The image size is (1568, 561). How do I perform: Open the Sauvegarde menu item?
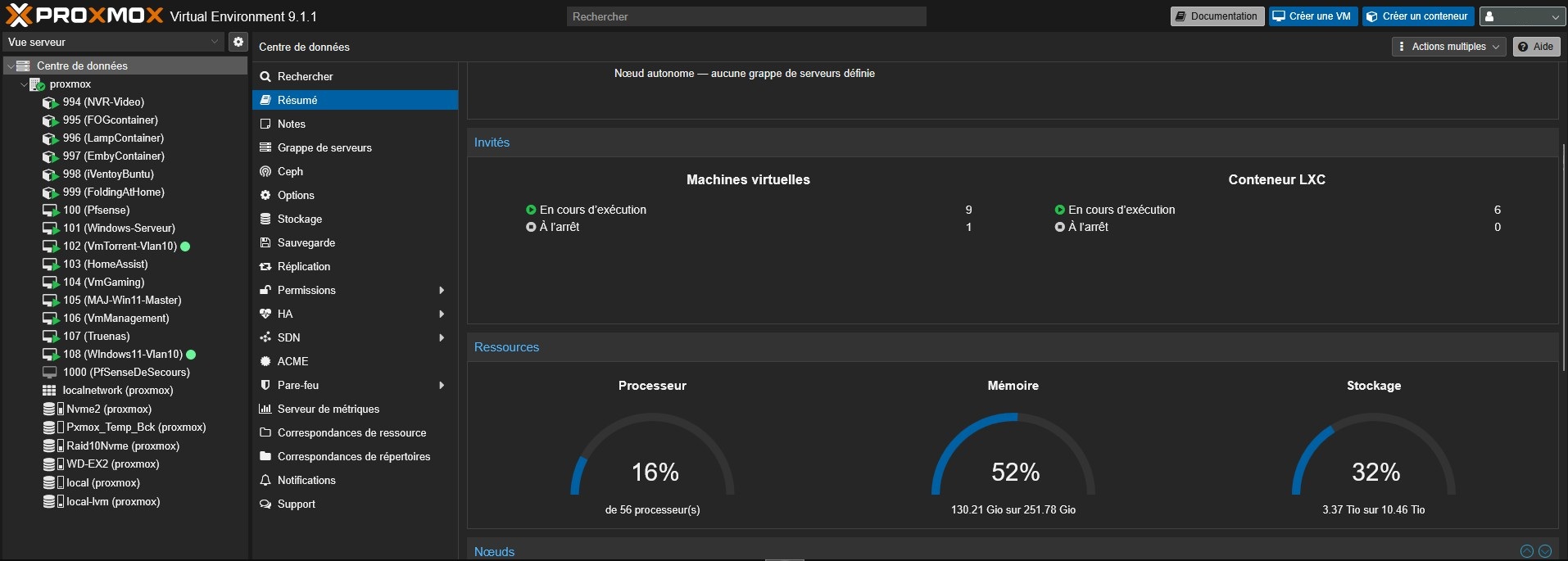tap(306, 242)
